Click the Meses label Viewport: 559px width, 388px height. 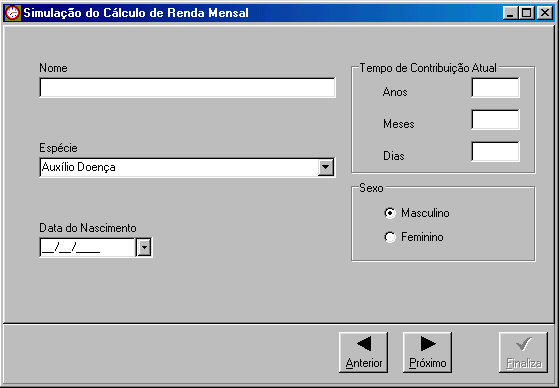click(x=399, y=124)
